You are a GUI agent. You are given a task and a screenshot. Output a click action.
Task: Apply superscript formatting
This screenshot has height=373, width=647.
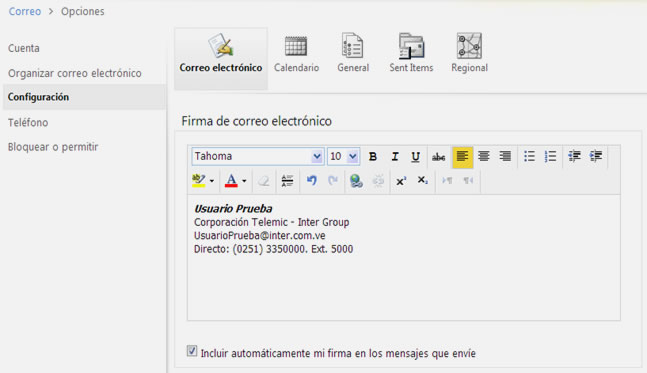(x=401, y=181)
